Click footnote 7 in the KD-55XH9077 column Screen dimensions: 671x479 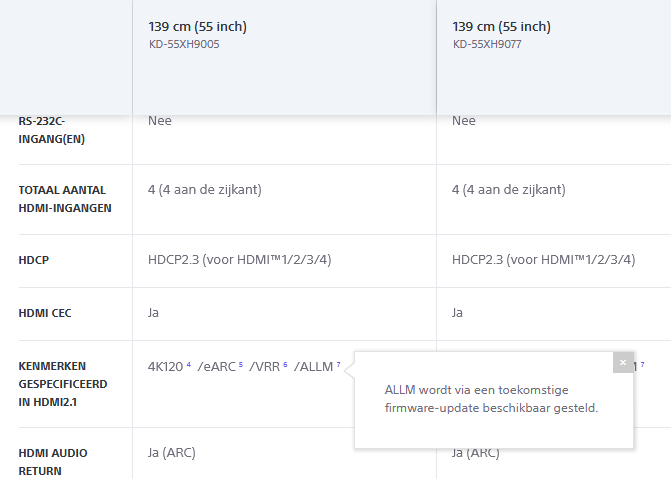pos(642,365)
